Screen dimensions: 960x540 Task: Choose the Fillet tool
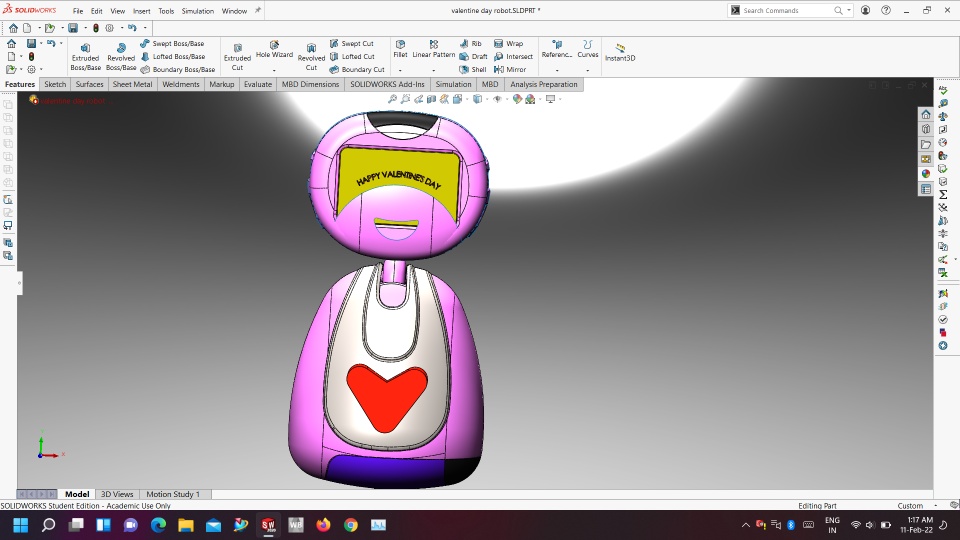click(400, 49)
